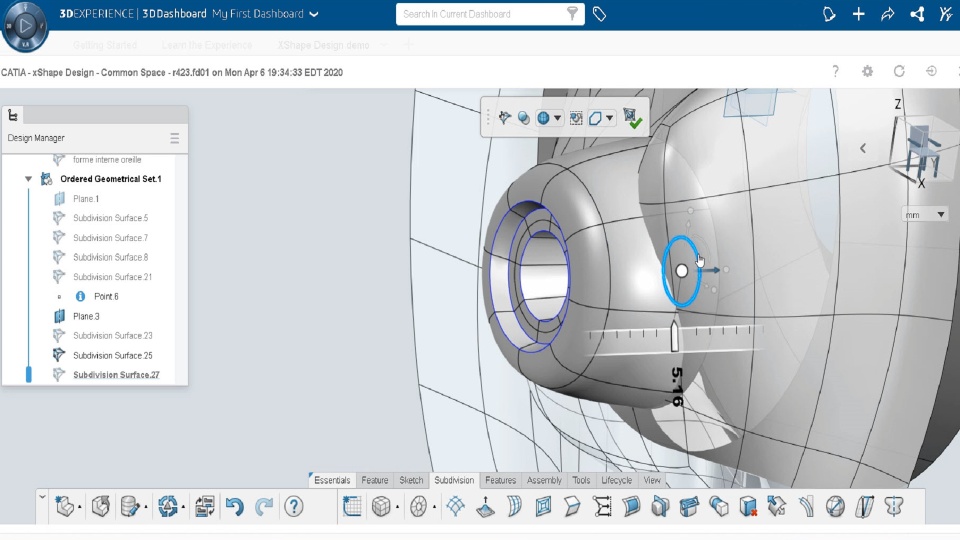Click overlapping spheres icon in context toolbar
960x540 pixels.
coord(523,118)
